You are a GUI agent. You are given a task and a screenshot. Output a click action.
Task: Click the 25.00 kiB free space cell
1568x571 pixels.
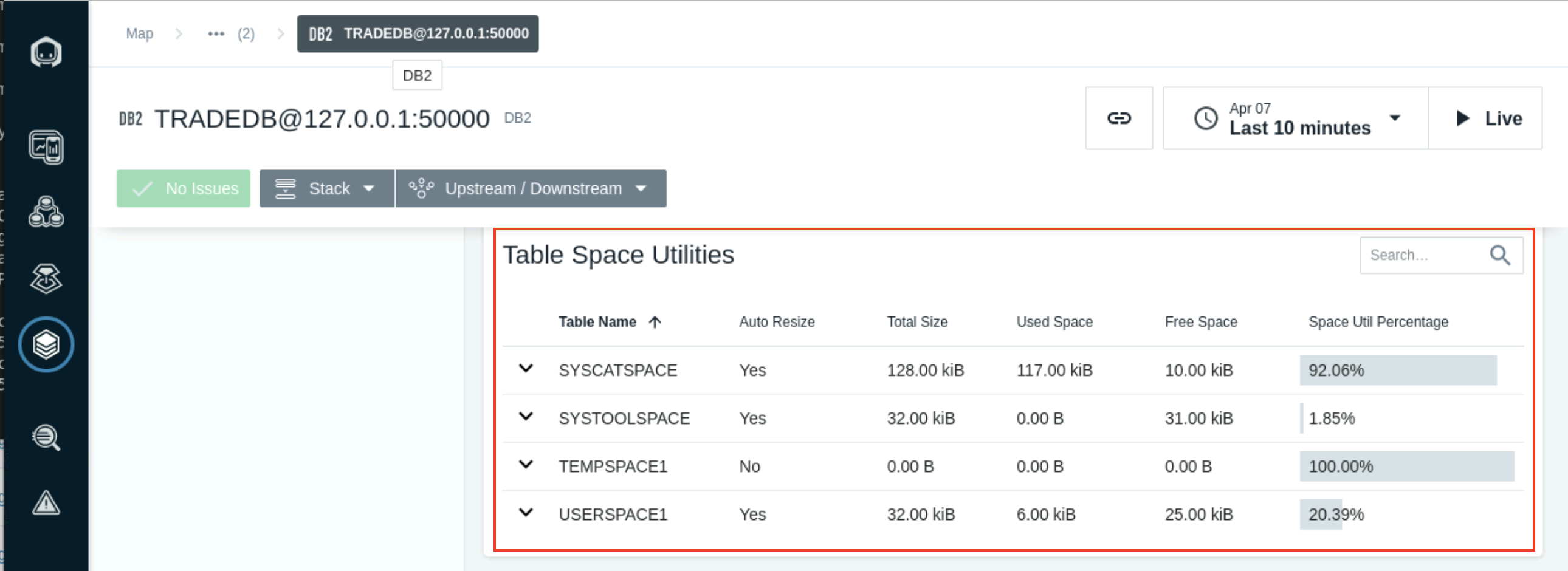[x=1198, y=515]
